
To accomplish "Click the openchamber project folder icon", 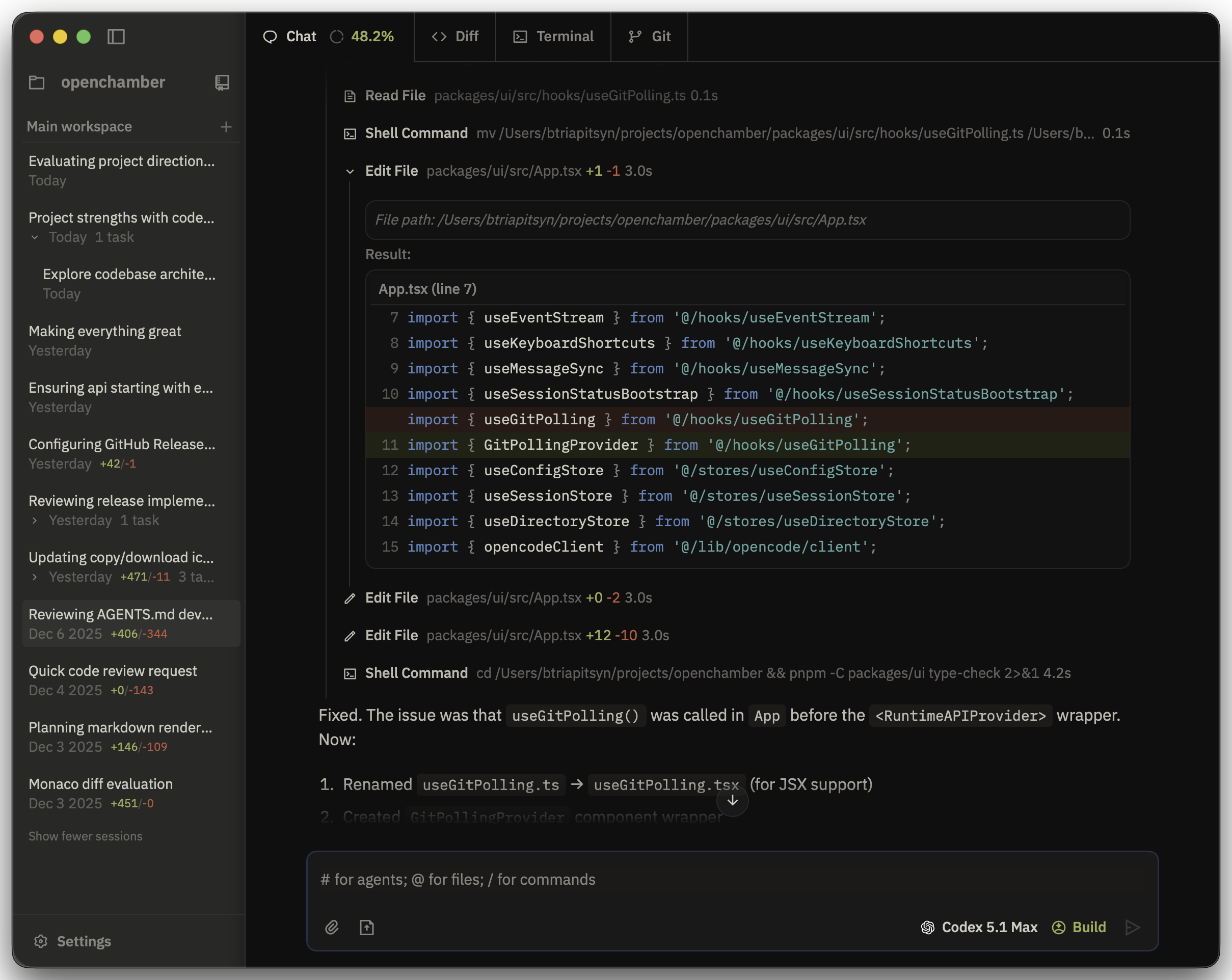I will (x=37, y=82).
